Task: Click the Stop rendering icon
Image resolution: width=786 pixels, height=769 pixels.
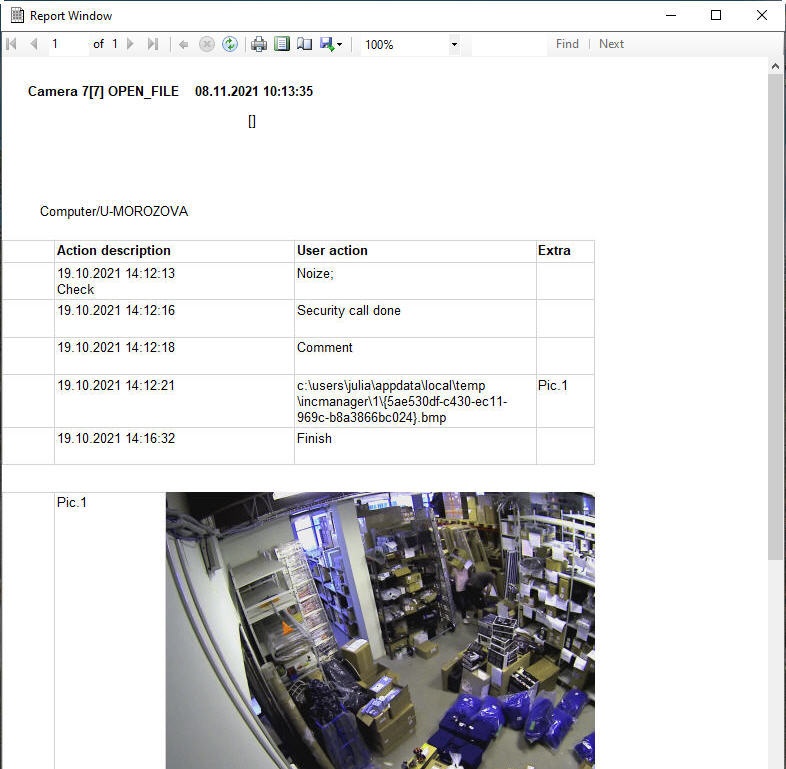Action: (207, 44)
